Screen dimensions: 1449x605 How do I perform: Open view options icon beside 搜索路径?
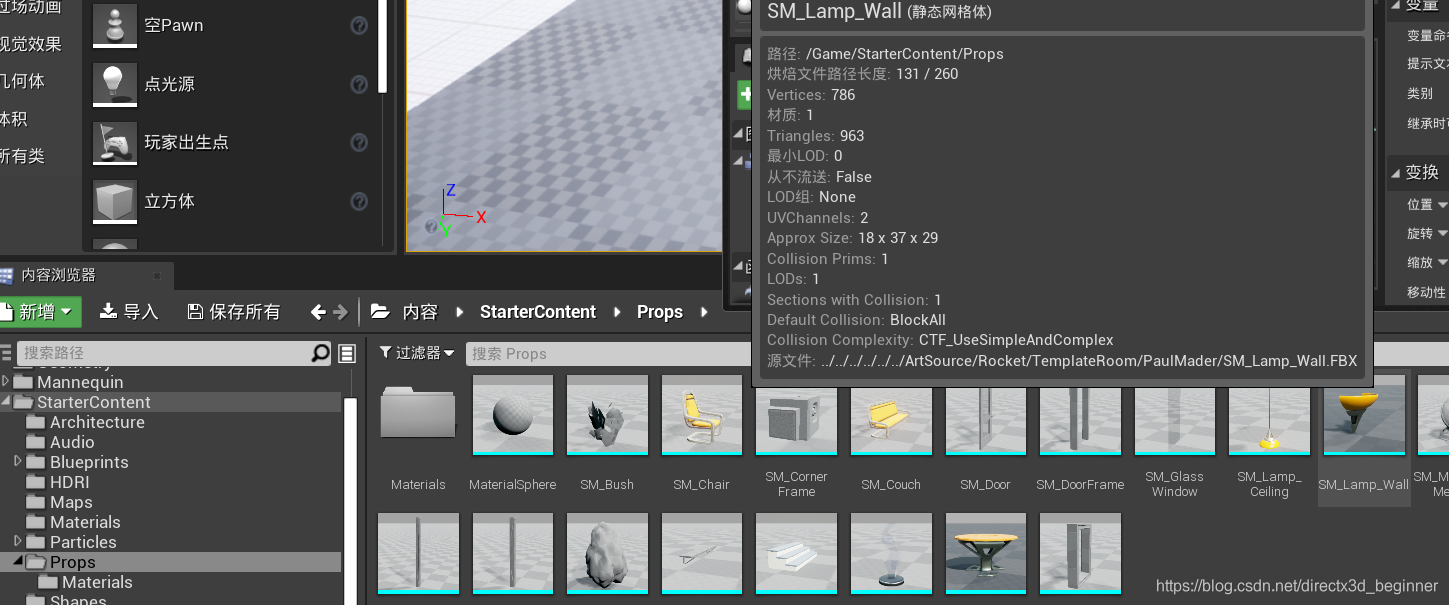click(347, 353)
